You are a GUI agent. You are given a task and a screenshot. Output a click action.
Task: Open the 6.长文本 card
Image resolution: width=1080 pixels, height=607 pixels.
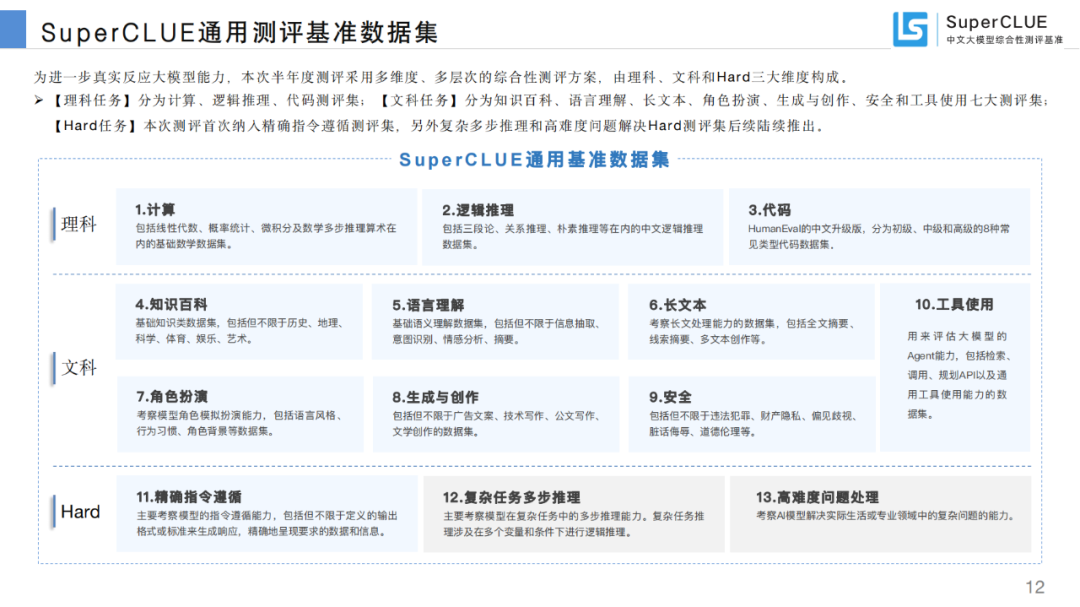coord(751,322)
